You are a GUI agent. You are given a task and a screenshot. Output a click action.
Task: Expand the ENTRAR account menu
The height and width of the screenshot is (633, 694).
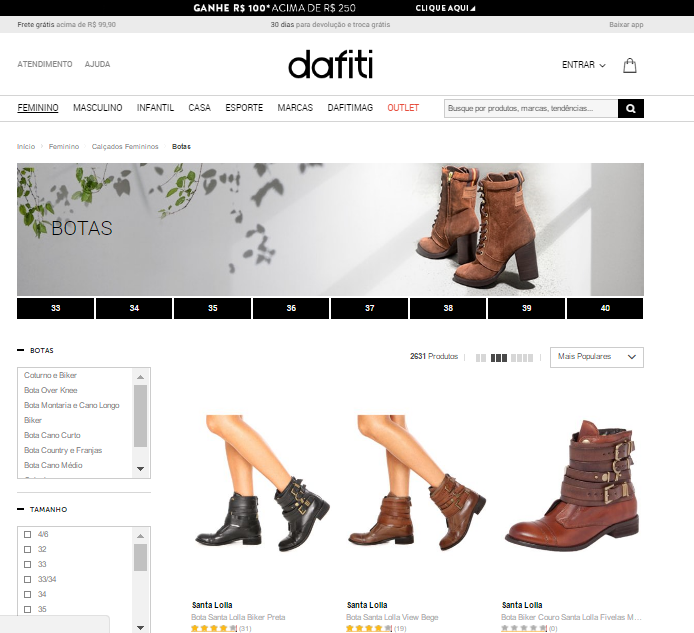(x=583, y=65)
